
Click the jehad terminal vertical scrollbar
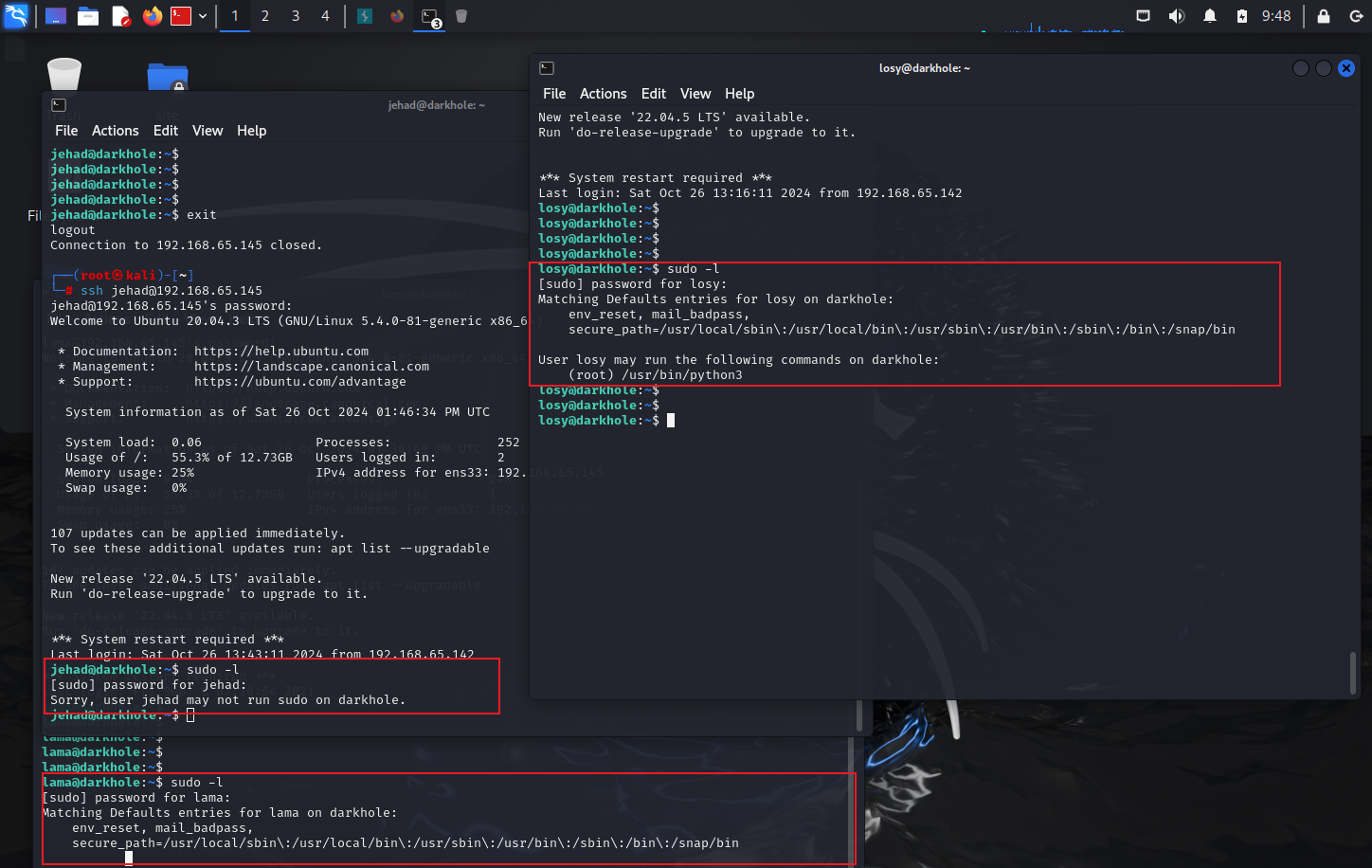(859, 714)
